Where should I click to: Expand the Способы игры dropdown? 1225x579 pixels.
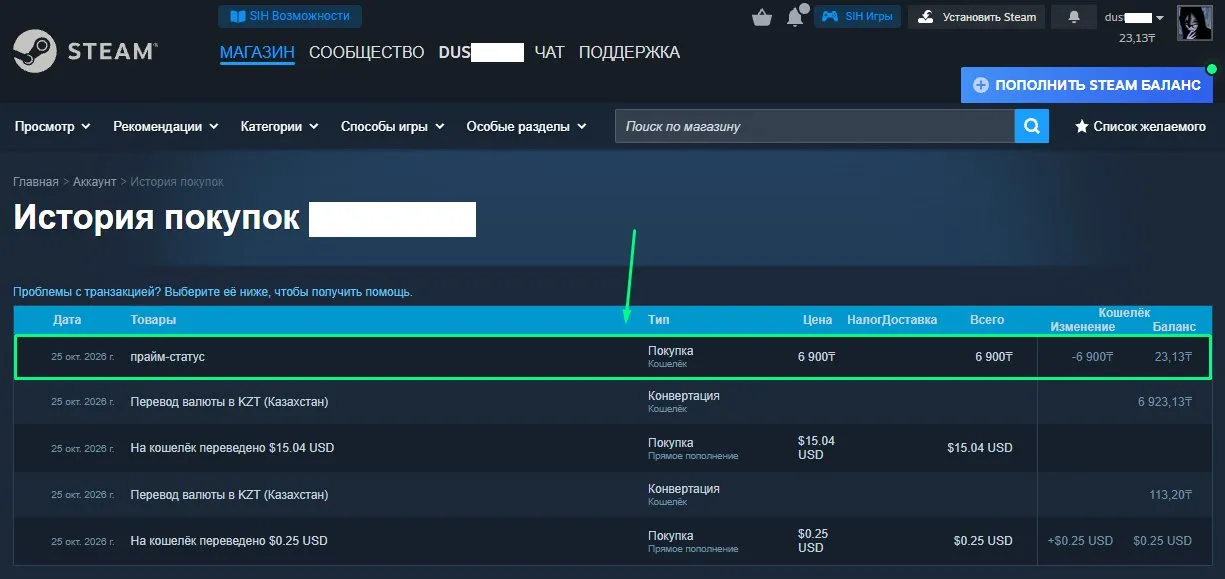click(x=392, y=126)
